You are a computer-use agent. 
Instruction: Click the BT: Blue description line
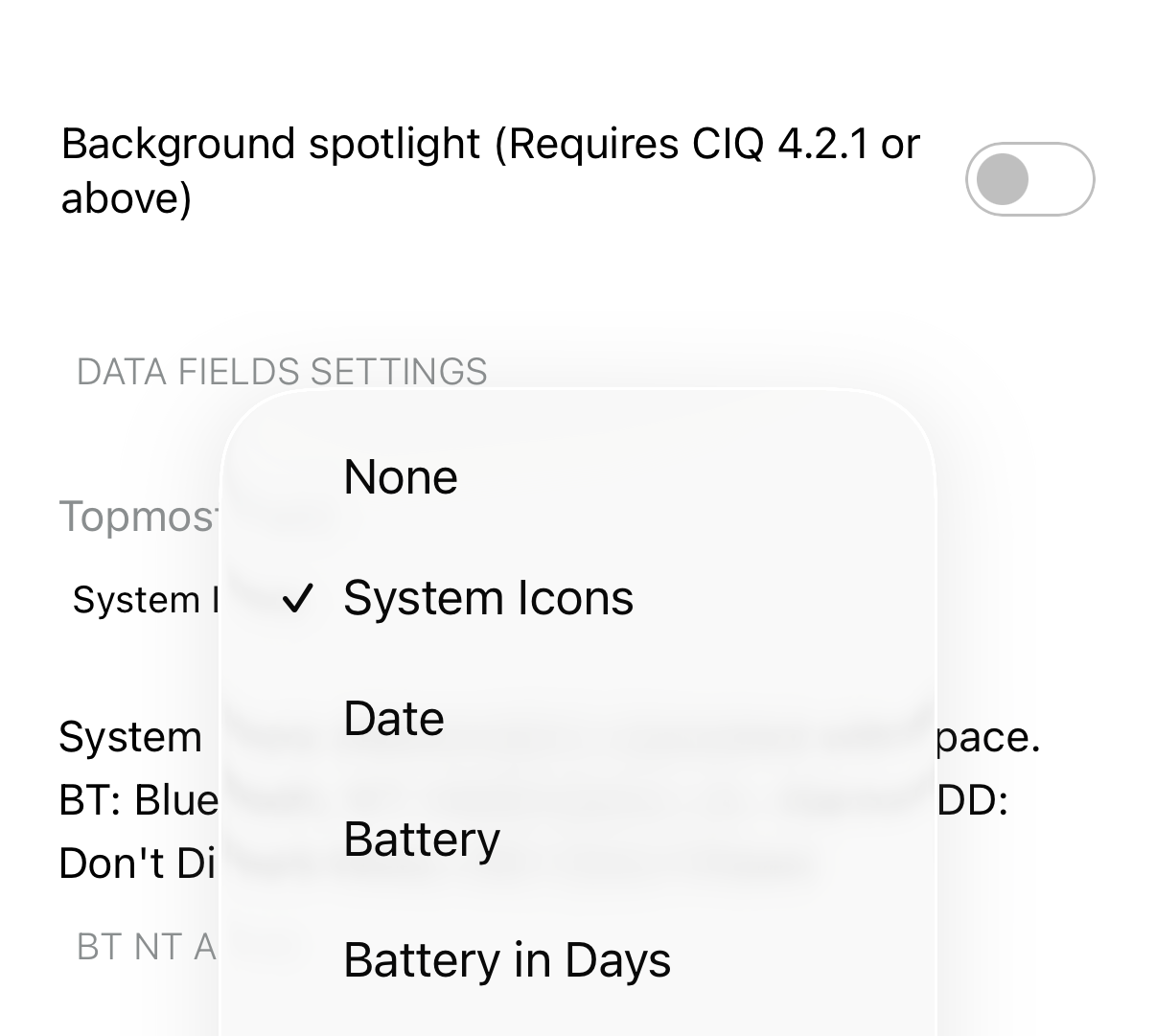[139, 800]
